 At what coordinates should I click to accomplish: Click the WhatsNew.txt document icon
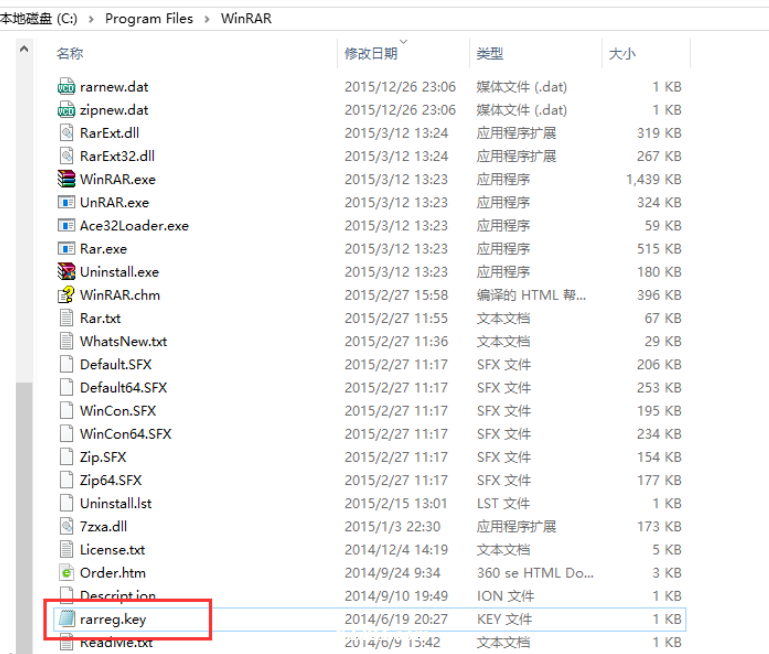66,341
